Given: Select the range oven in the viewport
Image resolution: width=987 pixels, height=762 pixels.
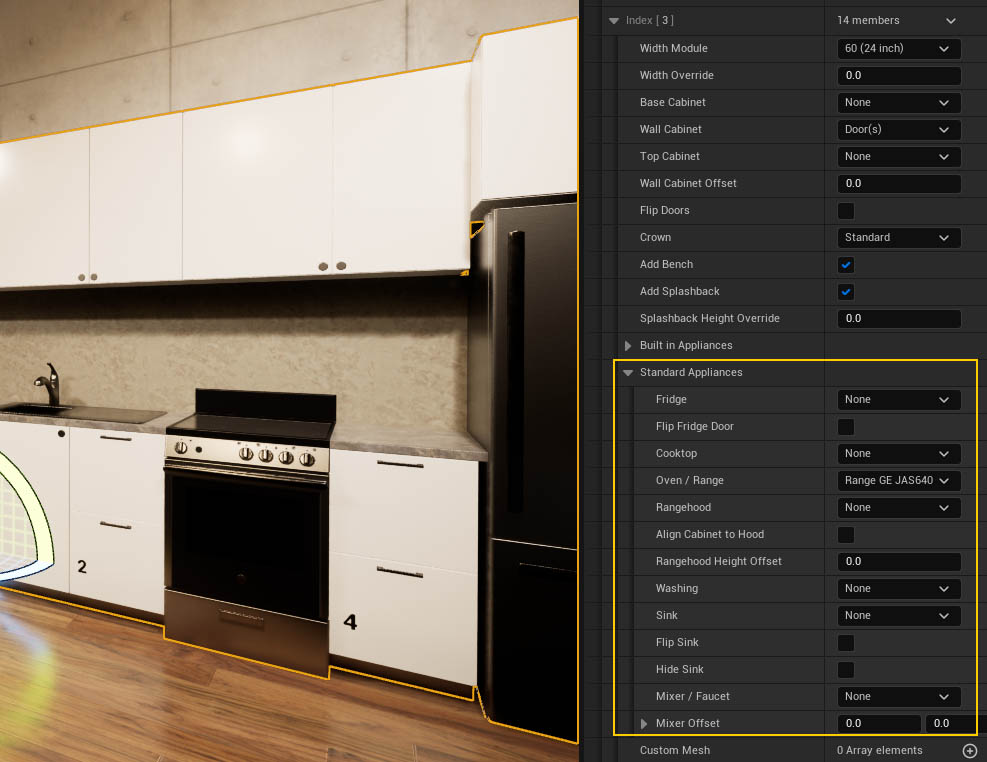Looking at the screenshot, I should (249, 535).
